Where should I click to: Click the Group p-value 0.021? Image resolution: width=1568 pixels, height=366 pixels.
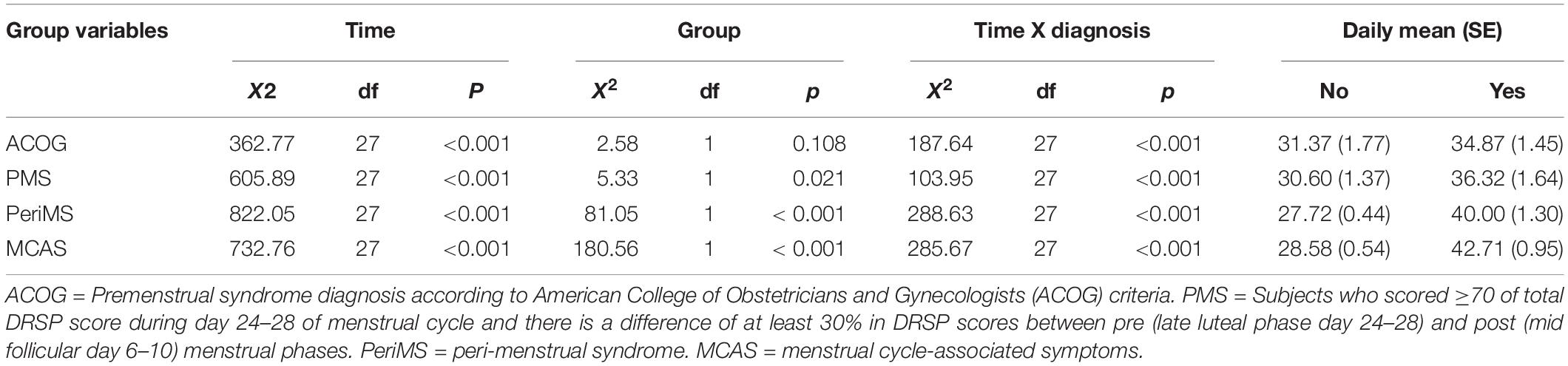819,179
